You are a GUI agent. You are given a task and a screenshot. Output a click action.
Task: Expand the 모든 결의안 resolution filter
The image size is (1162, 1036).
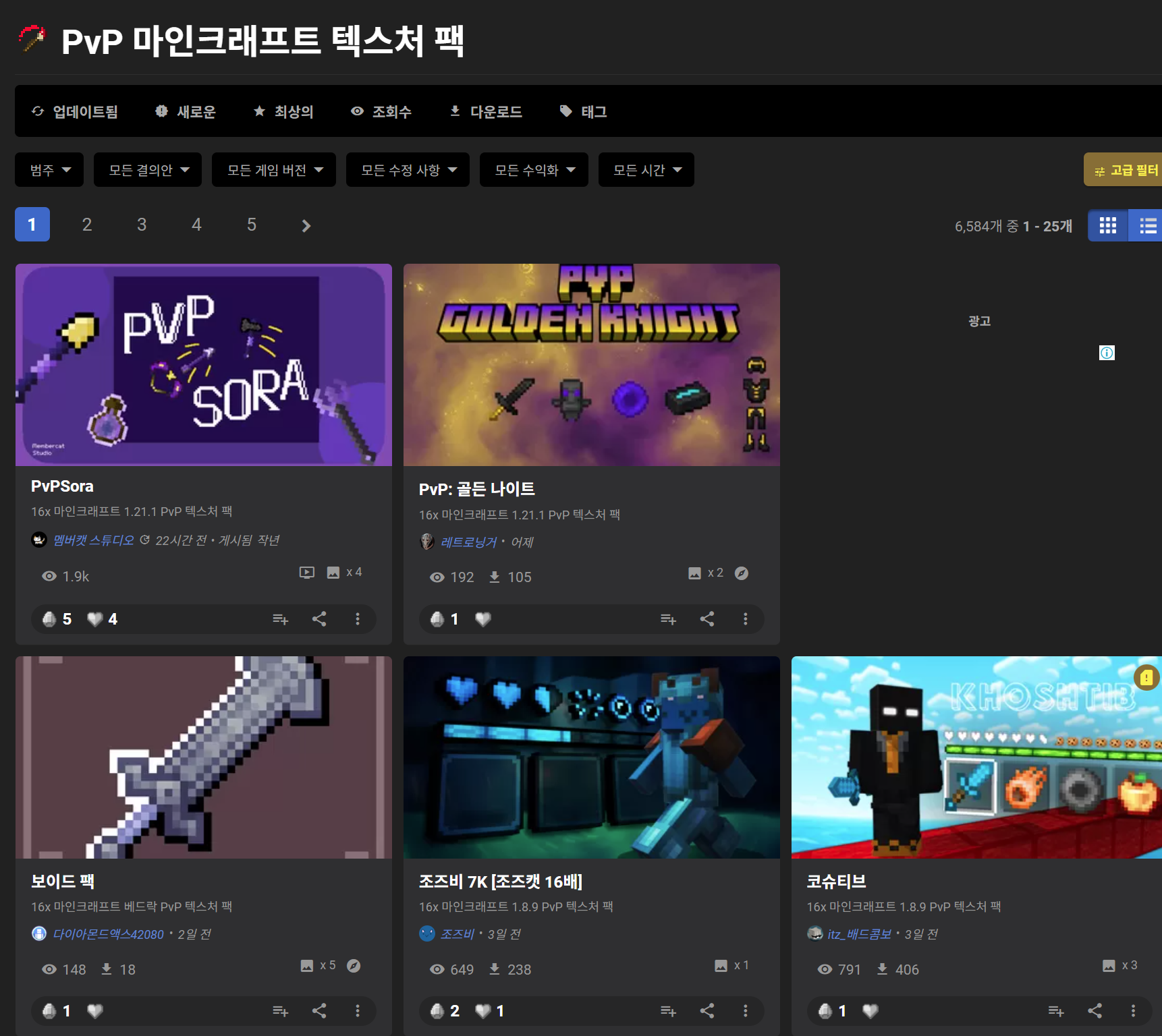(x=148, y=170)
